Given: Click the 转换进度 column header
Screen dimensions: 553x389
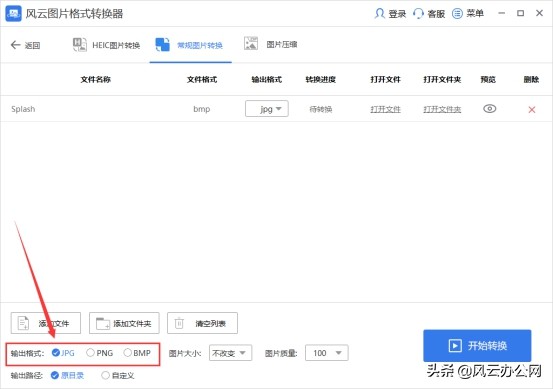Looking at the screenshot, I should click(x=321, y=79).
